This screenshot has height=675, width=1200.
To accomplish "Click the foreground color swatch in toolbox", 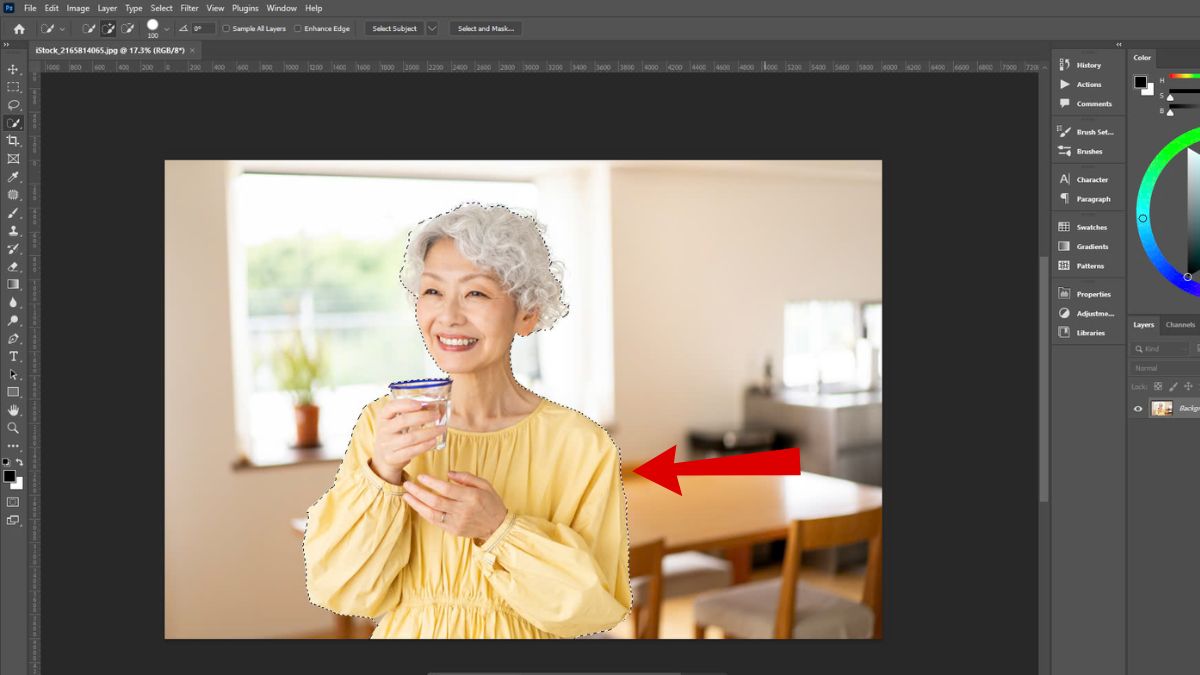I will click(x=9, y=477).
